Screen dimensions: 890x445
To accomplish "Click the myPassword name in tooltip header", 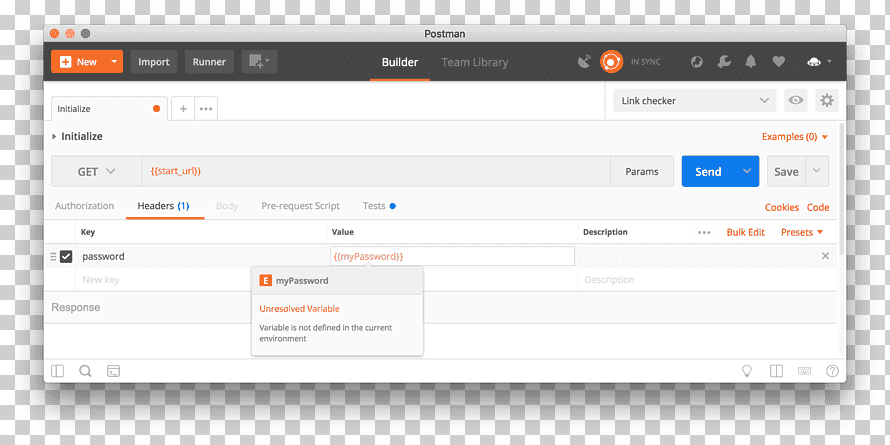I will (x=302, y=280).
